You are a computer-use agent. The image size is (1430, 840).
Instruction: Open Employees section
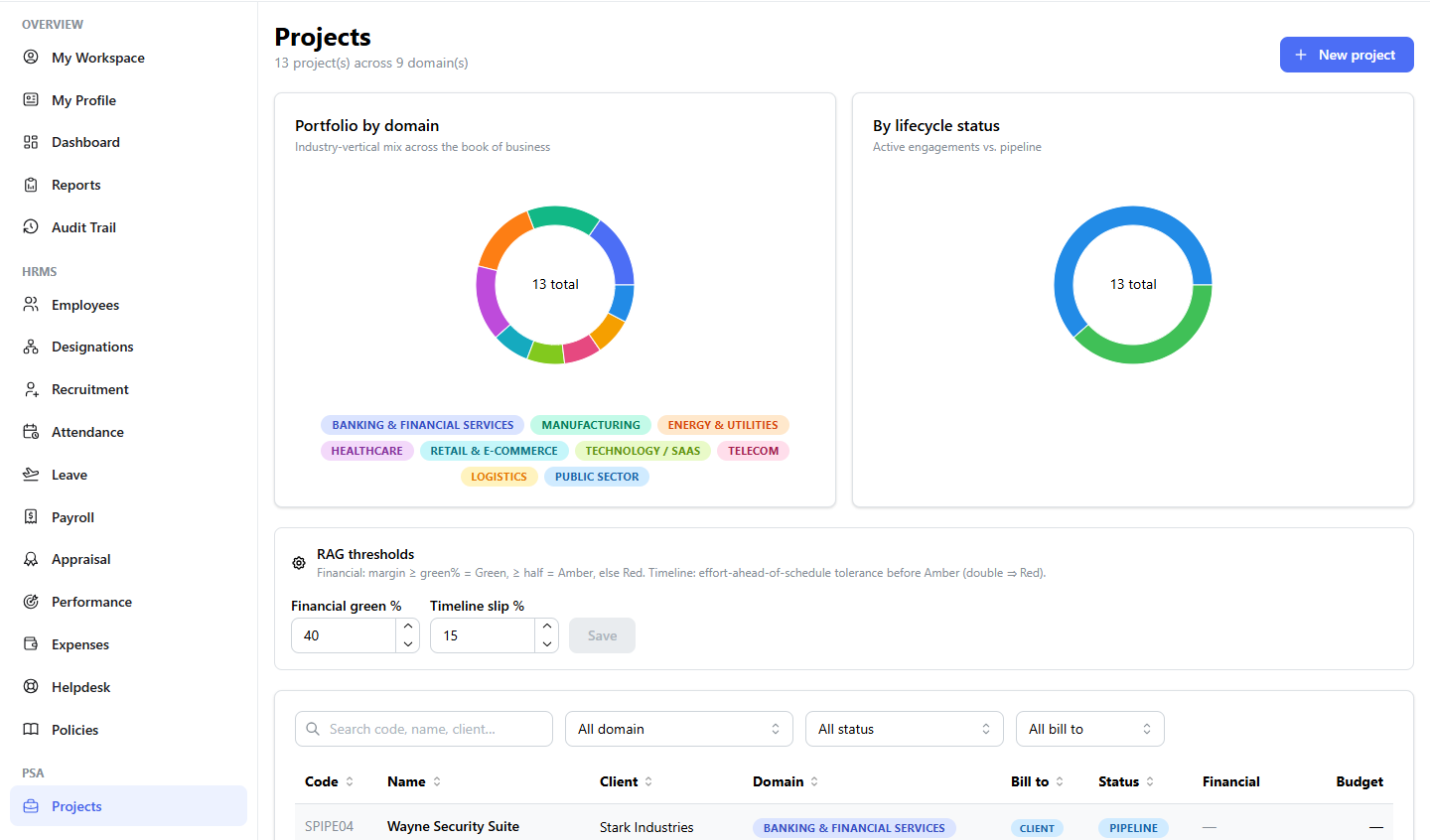click(x=128, y=305)
